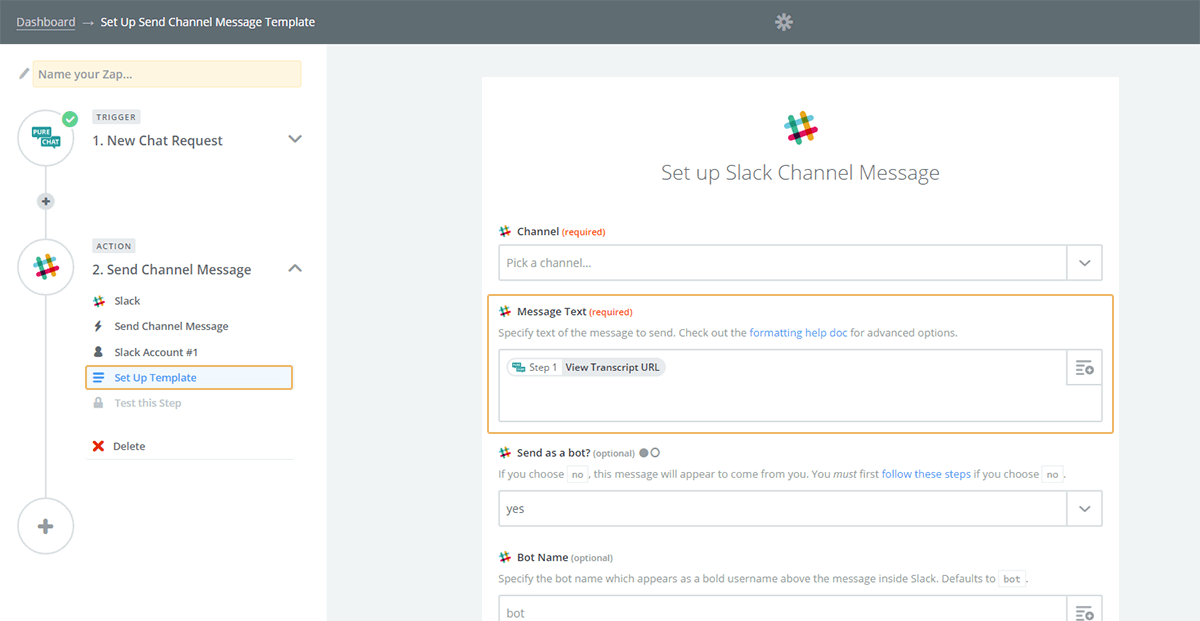Open the Dashboard link
The image size is (1200, 621).
(45, 22)
